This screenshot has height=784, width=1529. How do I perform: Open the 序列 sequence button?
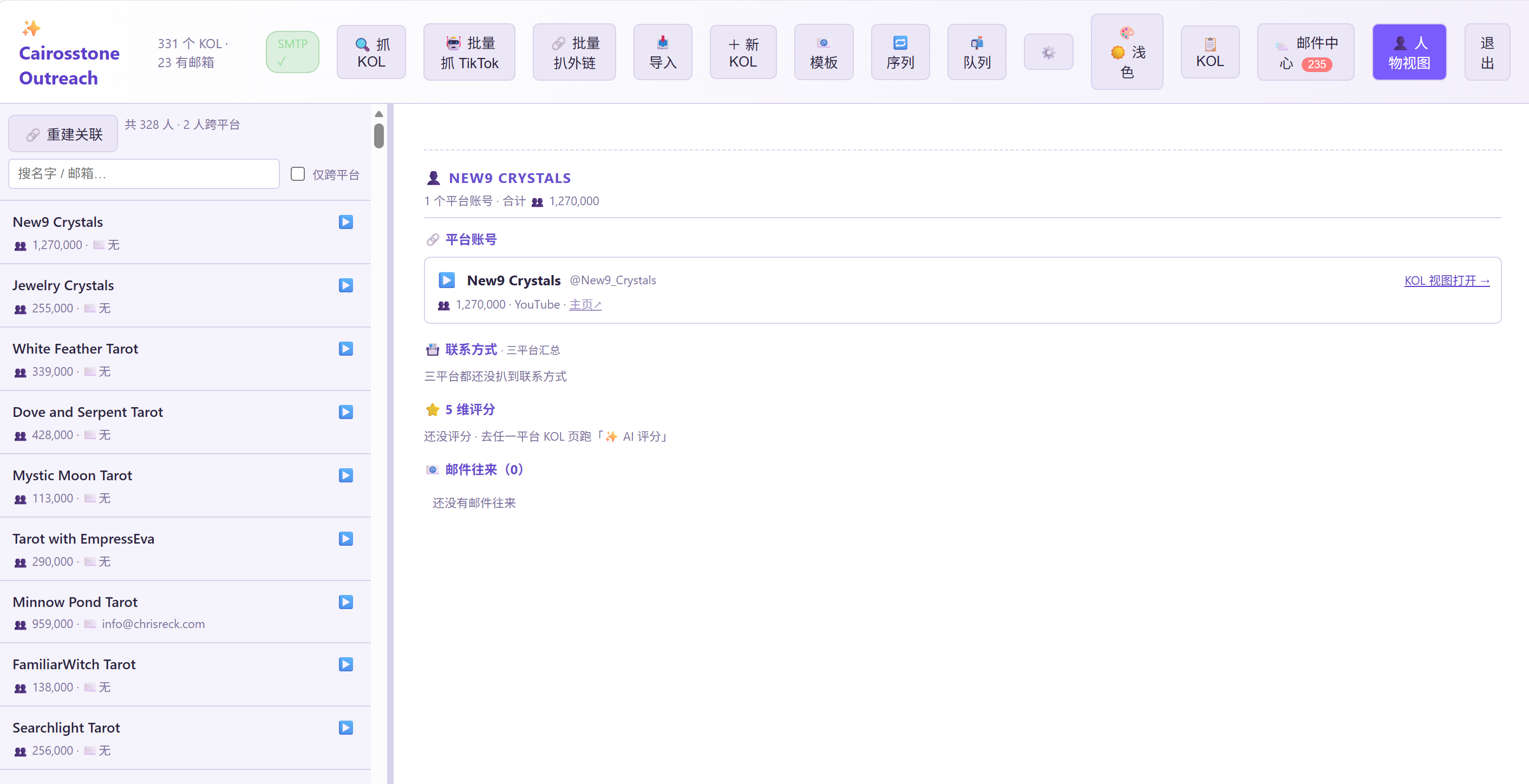click(900, 52)
